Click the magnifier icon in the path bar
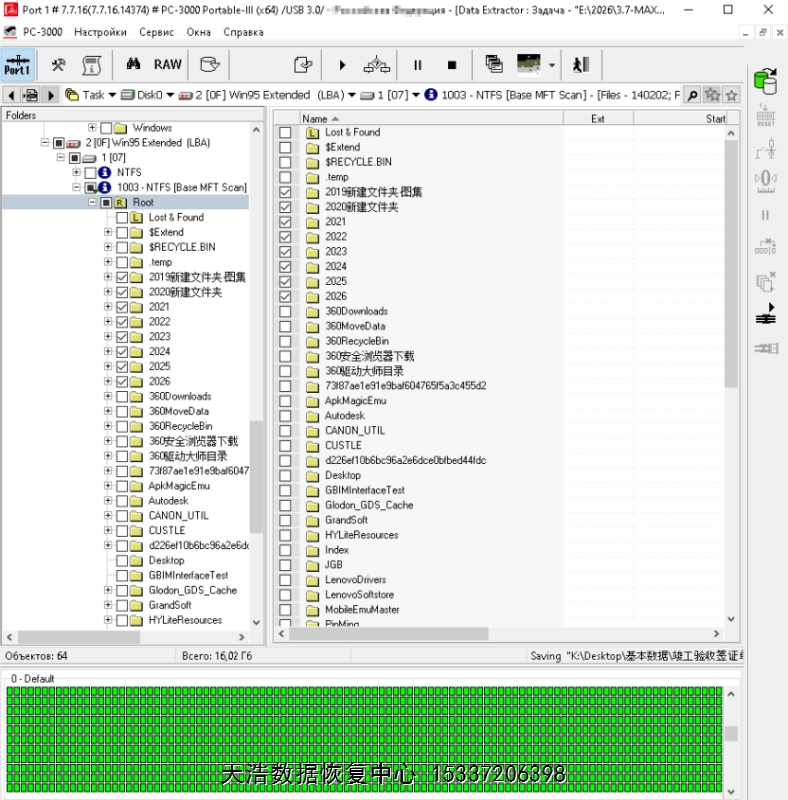The height and width of the screenshot is (800, 788). pyautogui.click(x=691, y=95)
